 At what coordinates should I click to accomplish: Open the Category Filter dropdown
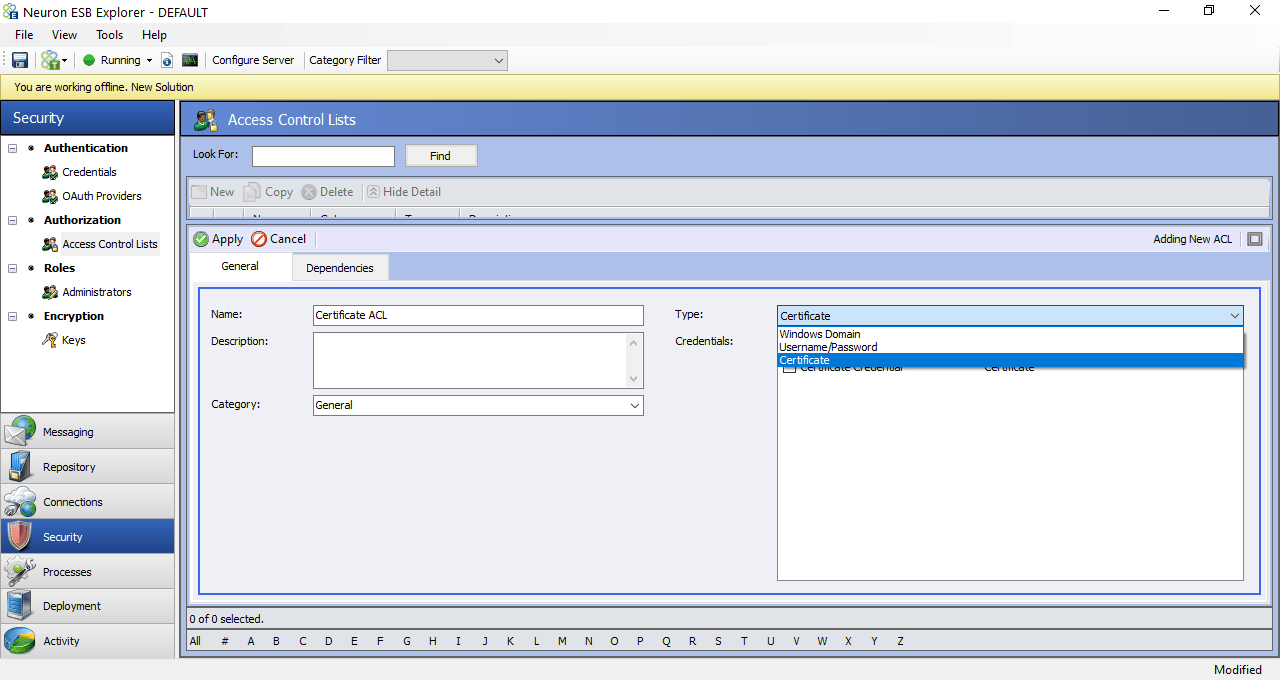click(x=447, y=60)
